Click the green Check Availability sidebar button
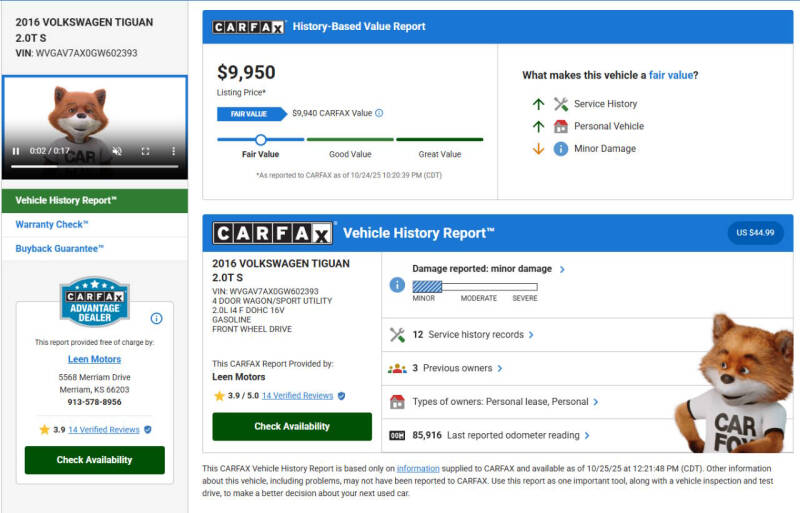The image size is (800, 513). [94, 460]
